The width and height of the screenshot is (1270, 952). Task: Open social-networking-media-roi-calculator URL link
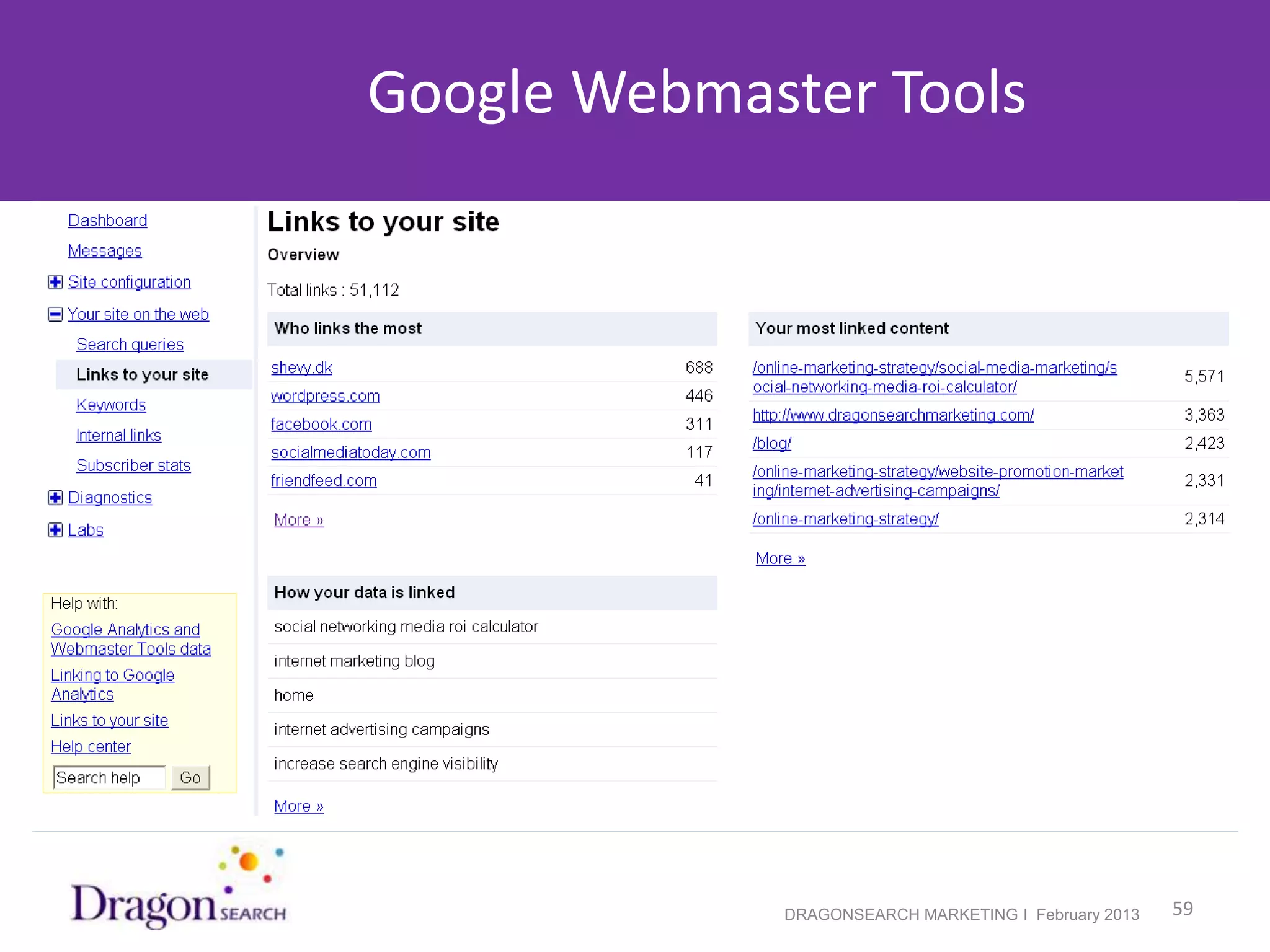click(x=935, y=377)
